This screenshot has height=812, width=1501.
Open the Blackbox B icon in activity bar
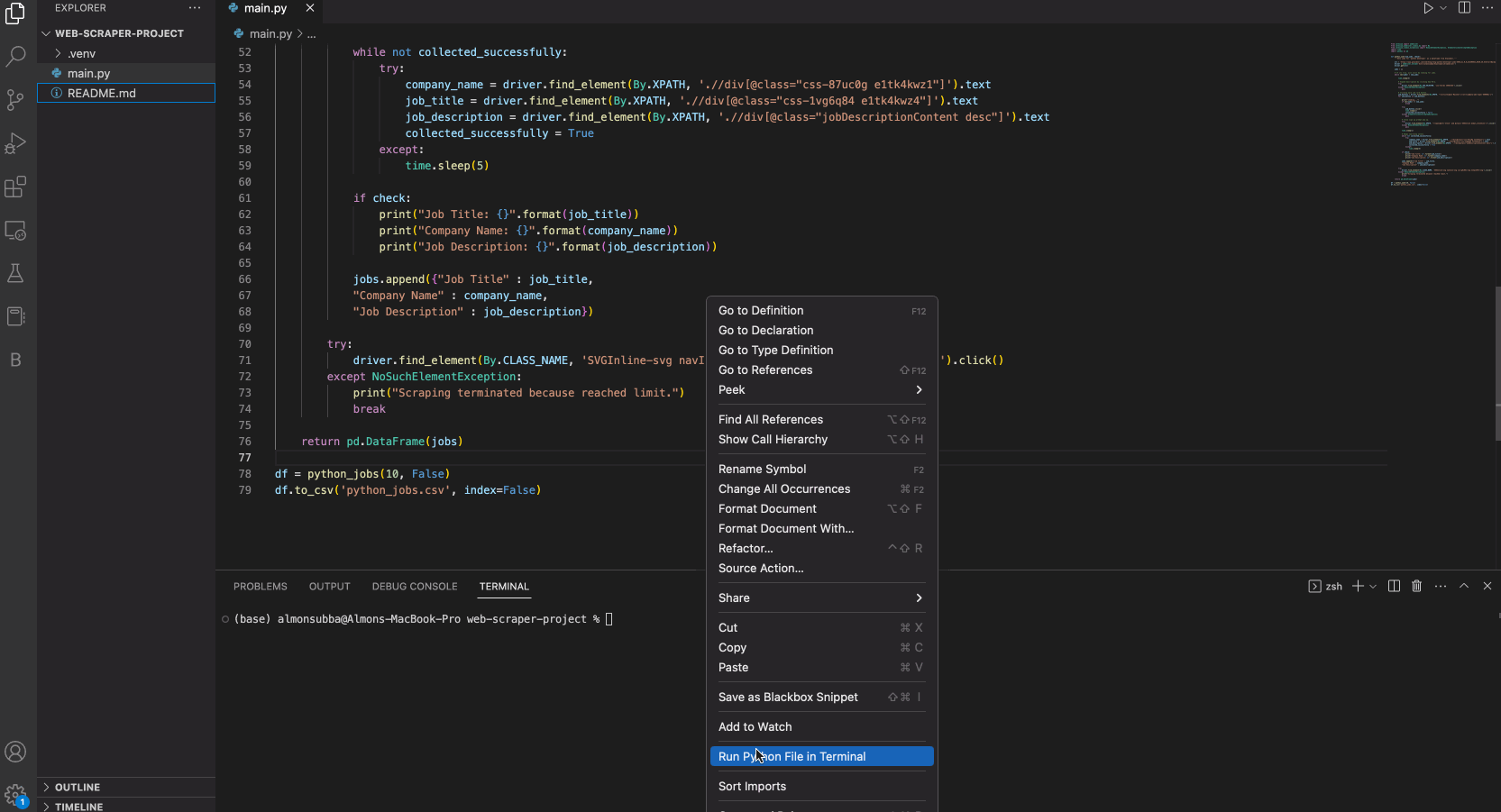(15, 360)
